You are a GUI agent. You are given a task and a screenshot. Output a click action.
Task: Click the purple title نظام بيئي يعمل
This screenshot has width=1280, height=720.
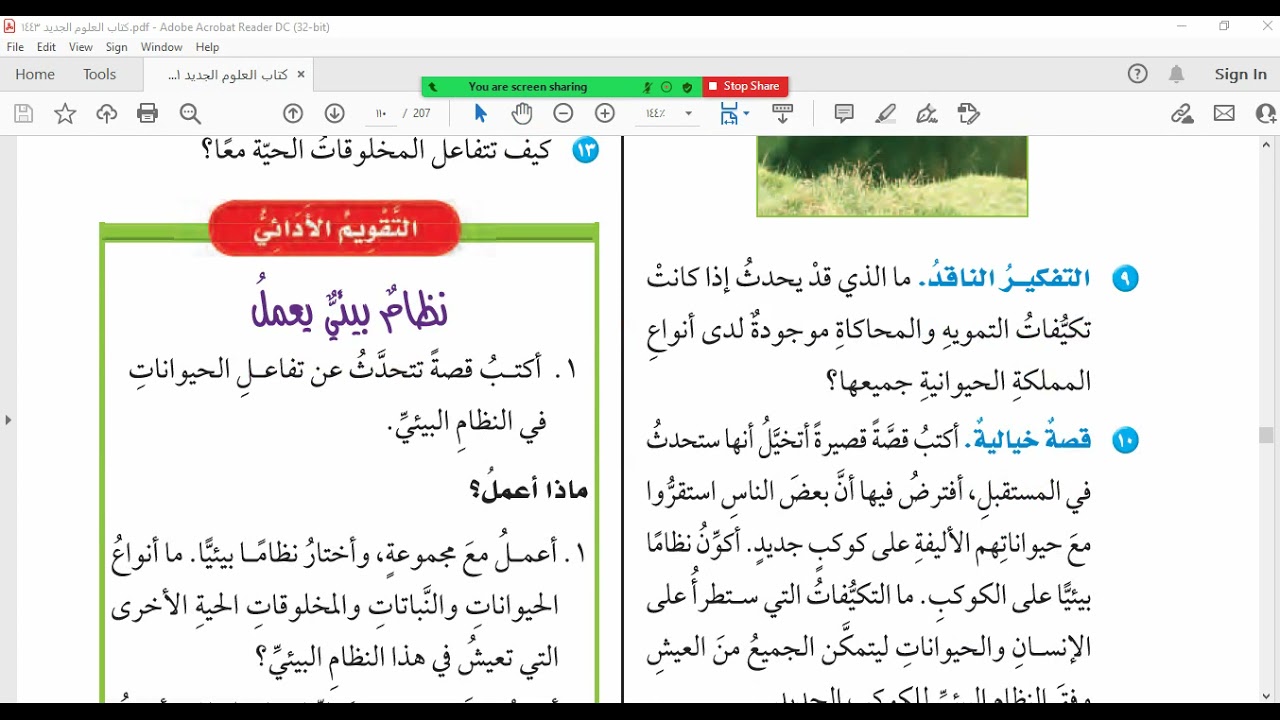[349, 309]
